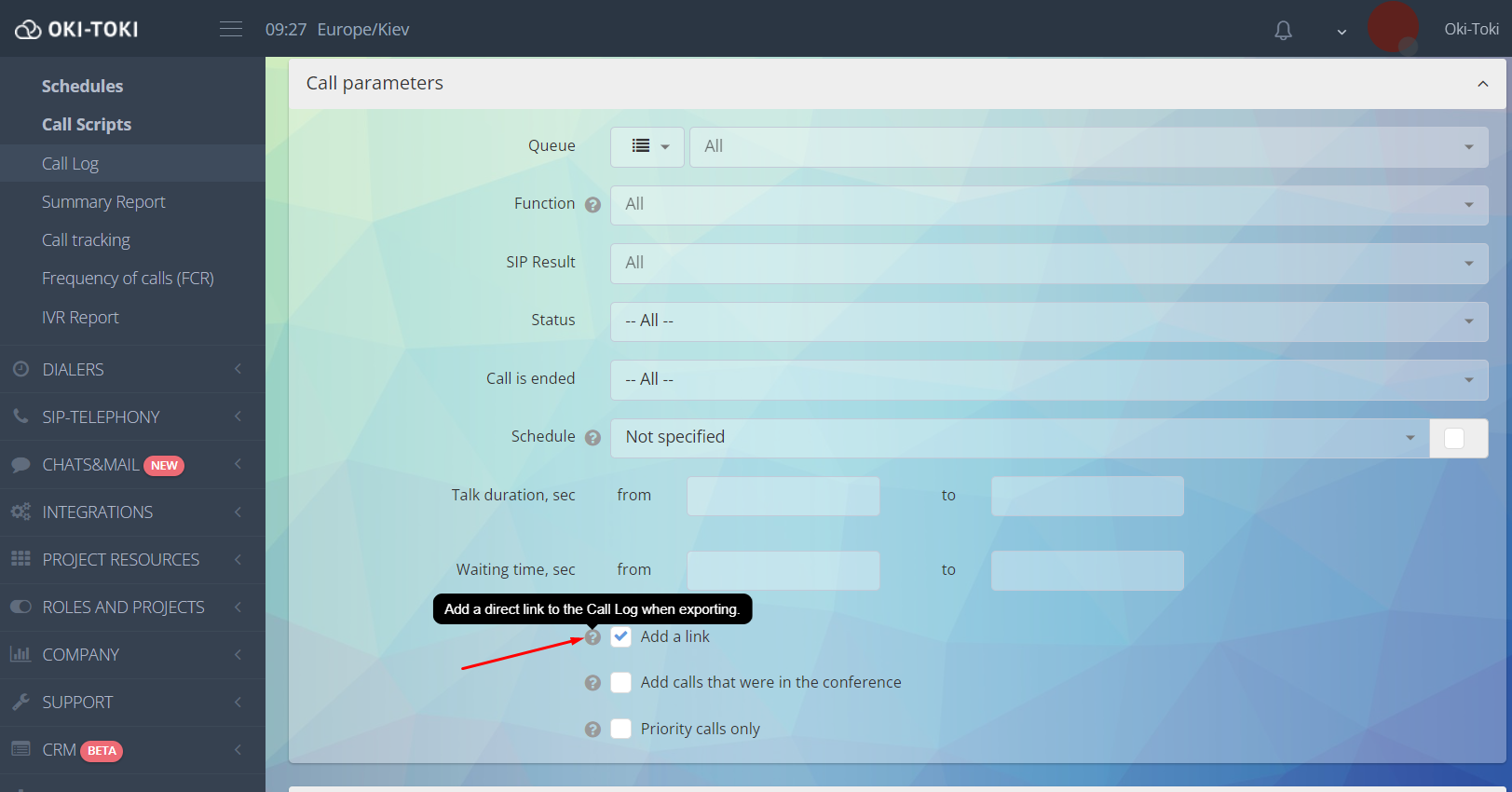Click the Function help question icon
This screenshot has height=792, width=1512.
(593, 205)
